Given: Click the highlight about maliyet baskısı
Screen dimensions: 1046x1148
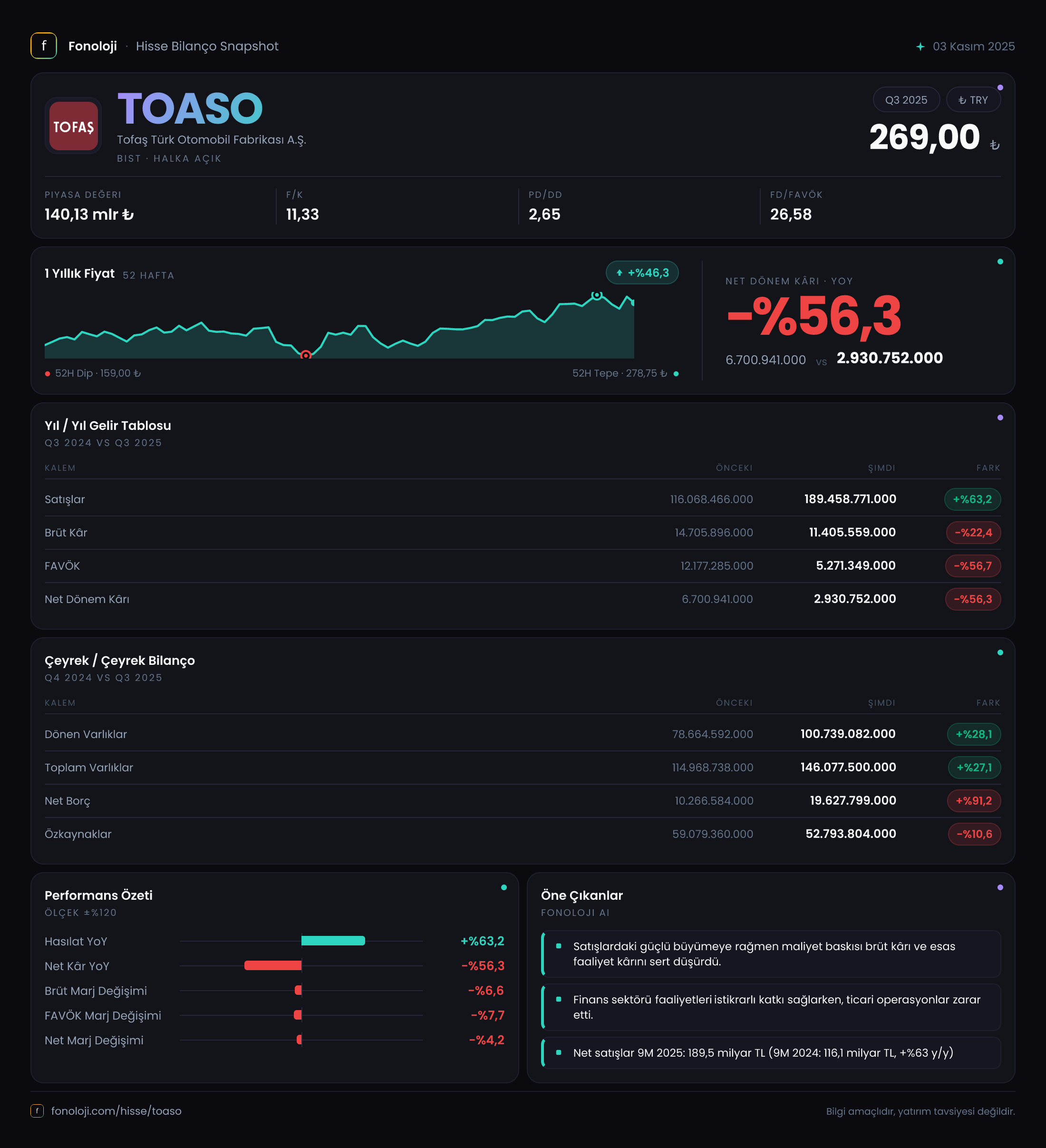Looking at the screenshot, I should click(x=771, y=954).
